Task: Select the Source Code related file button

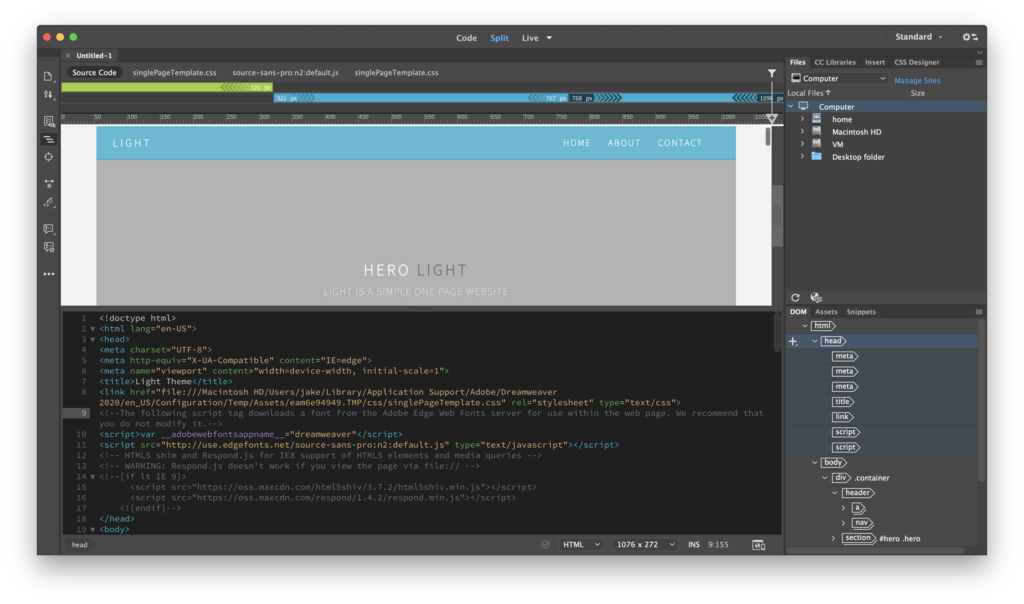Action: pyautogui.click(x=94, y=72)
